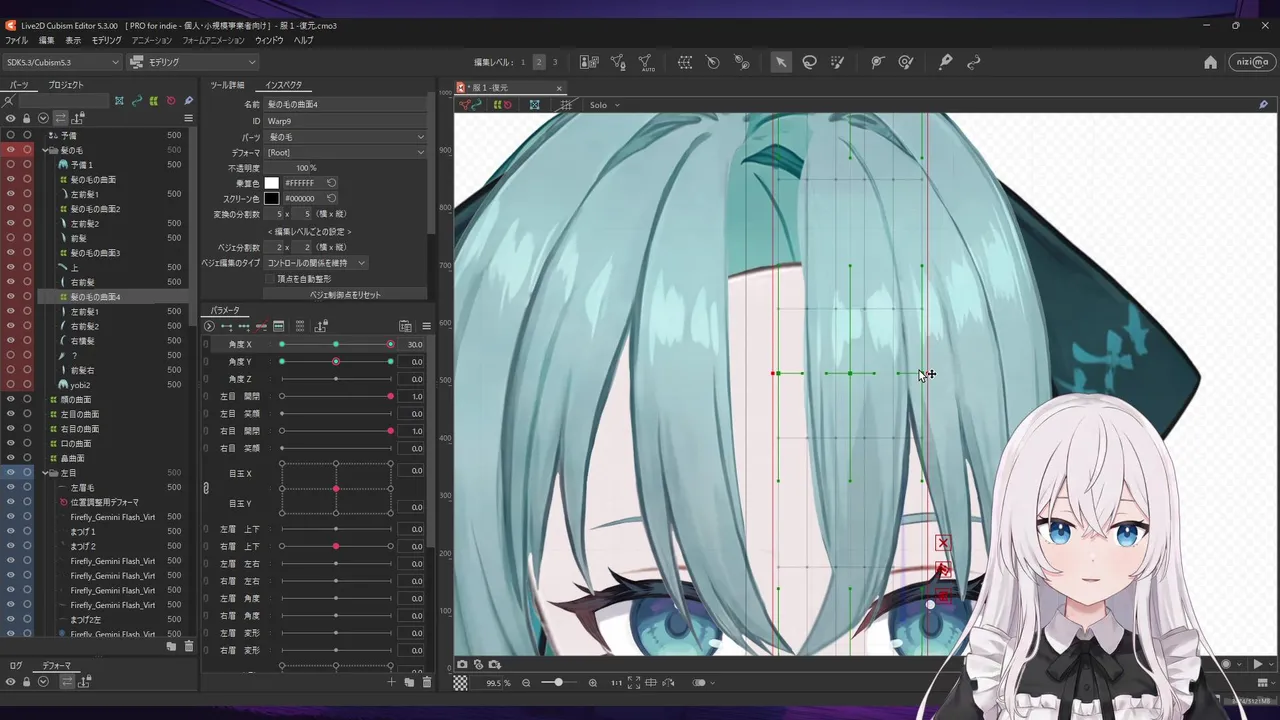
Task: Toggle visibility eye of 左目 folder
Action: tap(11, 473)
